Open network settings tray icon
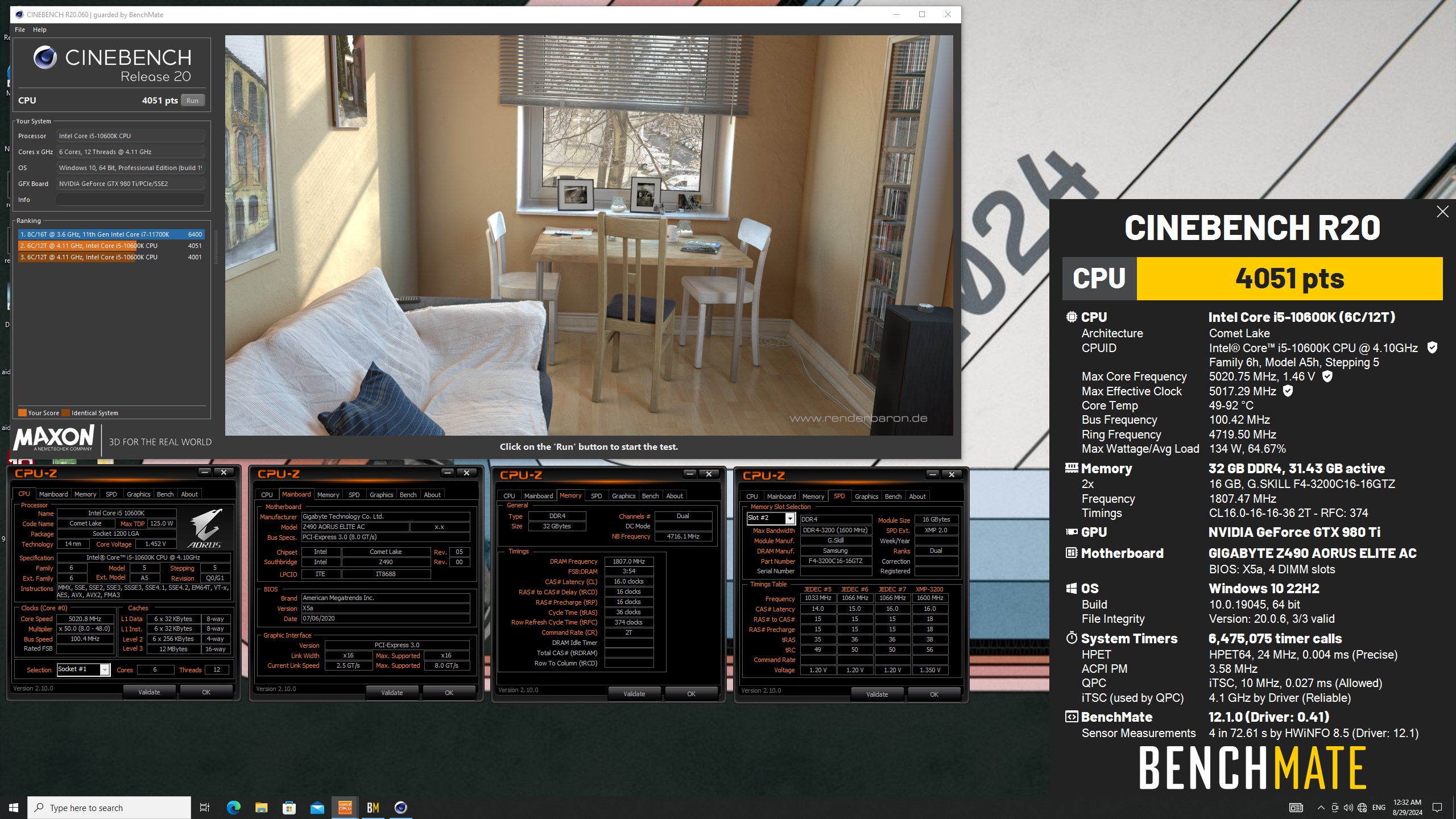This screenshot has height=819, width=1456. [x=1362, y=808]
